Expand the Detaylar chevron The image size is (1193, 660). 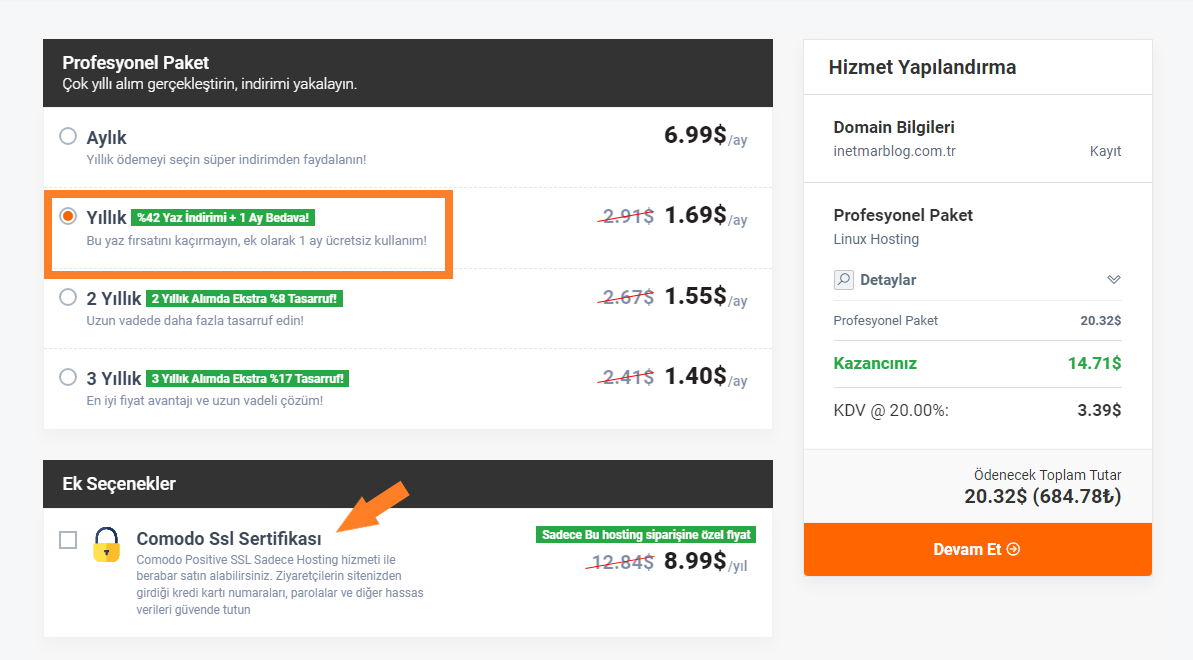1114,279
